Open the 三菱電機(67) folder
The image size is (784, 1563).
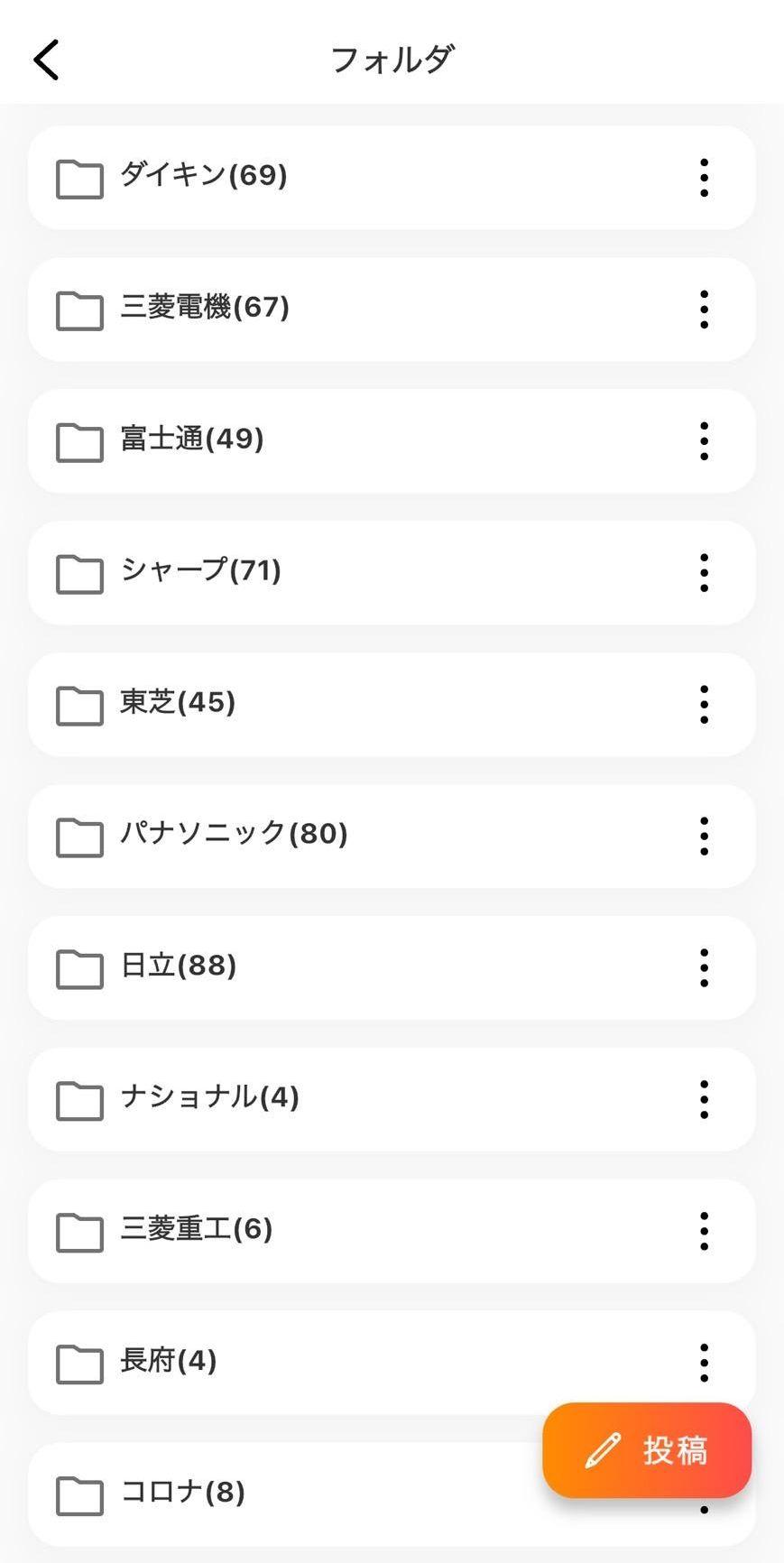205,308
